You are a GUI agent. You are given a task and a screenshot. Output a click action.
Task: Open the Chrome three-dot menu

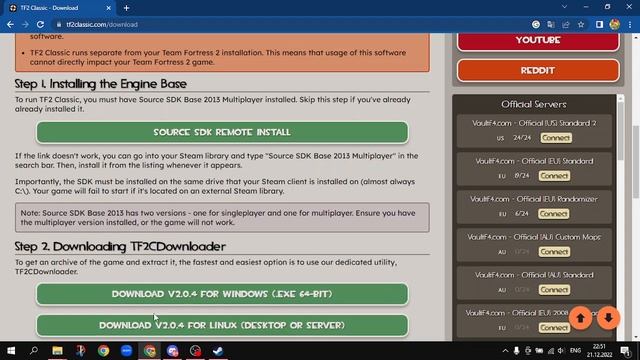(x=630, y=24)
